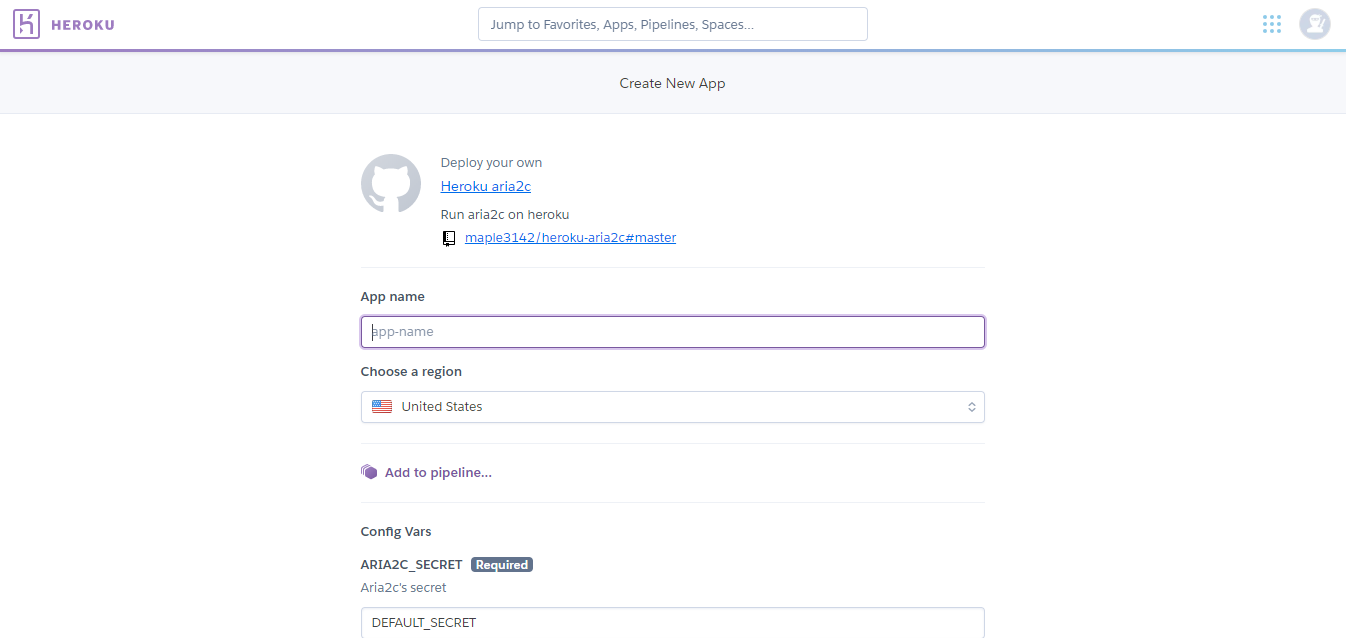Click the GitHub octocat avatar
Viewport: 1346px width, 638px height.
[x=391, y=184]
